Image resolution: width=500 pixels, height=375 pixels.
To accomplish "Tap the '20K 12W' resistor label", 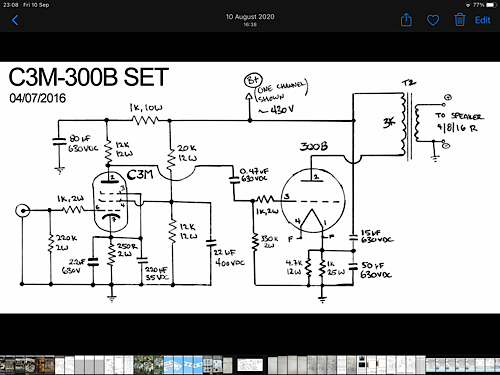I will click(187, 153).
